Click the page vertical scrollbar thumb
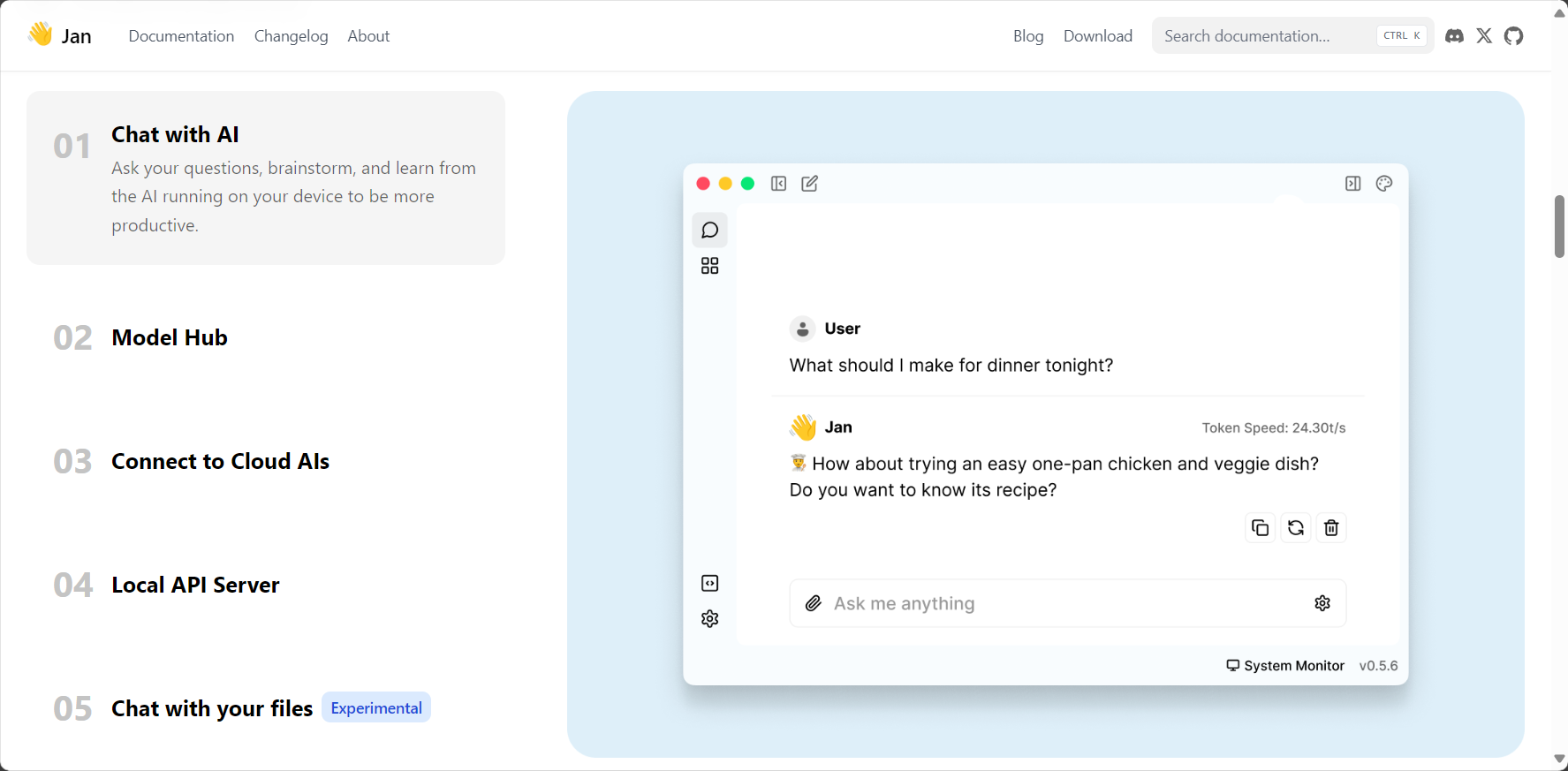 [1560, 227]
